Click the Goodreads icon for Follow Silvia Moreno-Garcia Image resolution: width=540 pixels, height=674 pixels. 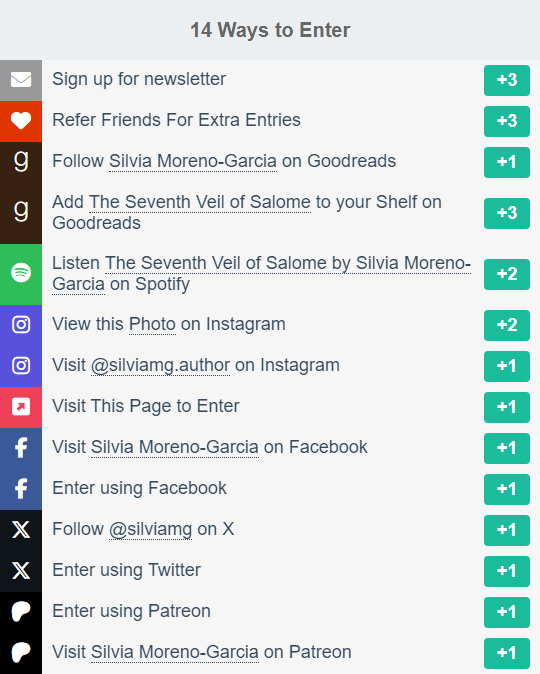point(21,161)
